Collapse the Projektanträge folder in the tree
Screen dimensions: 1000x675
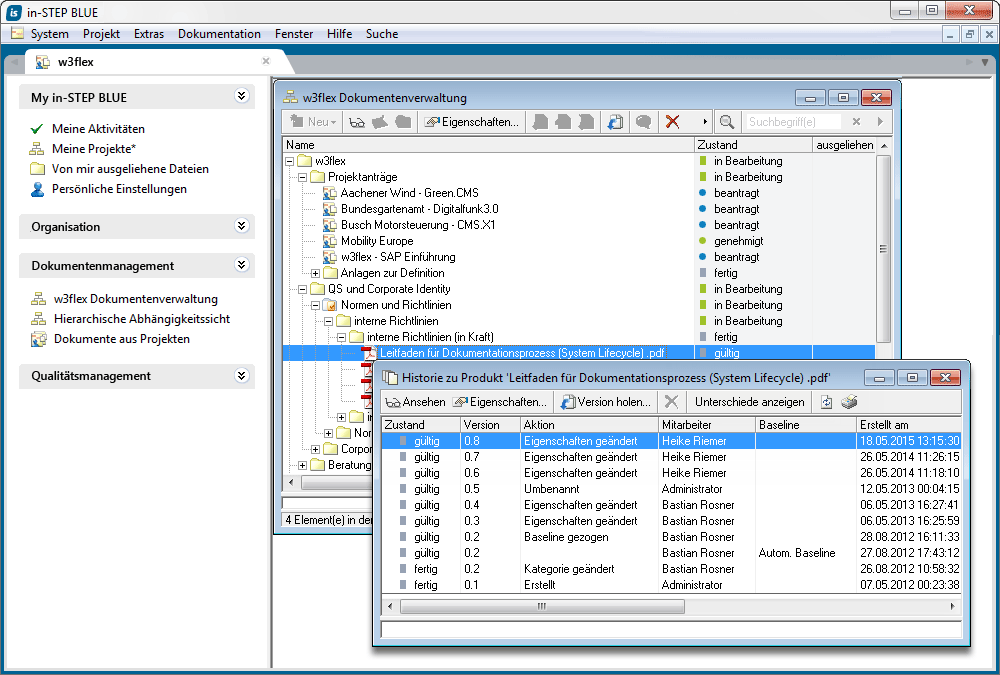[x=303, y=177]
